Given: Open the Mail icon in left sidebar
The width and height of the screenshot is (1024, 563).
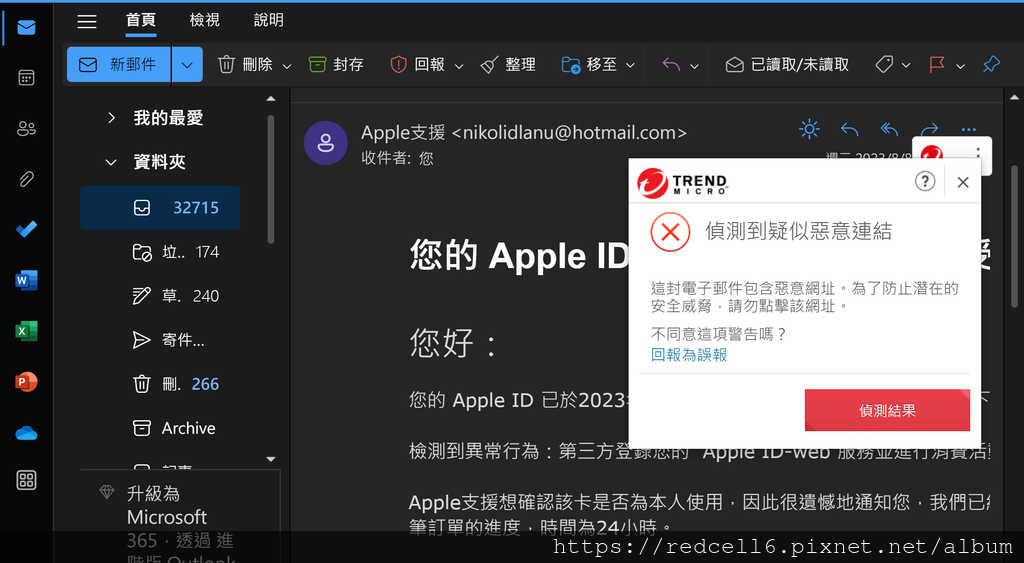Looking at the screenshot, I should pos(26,27).
